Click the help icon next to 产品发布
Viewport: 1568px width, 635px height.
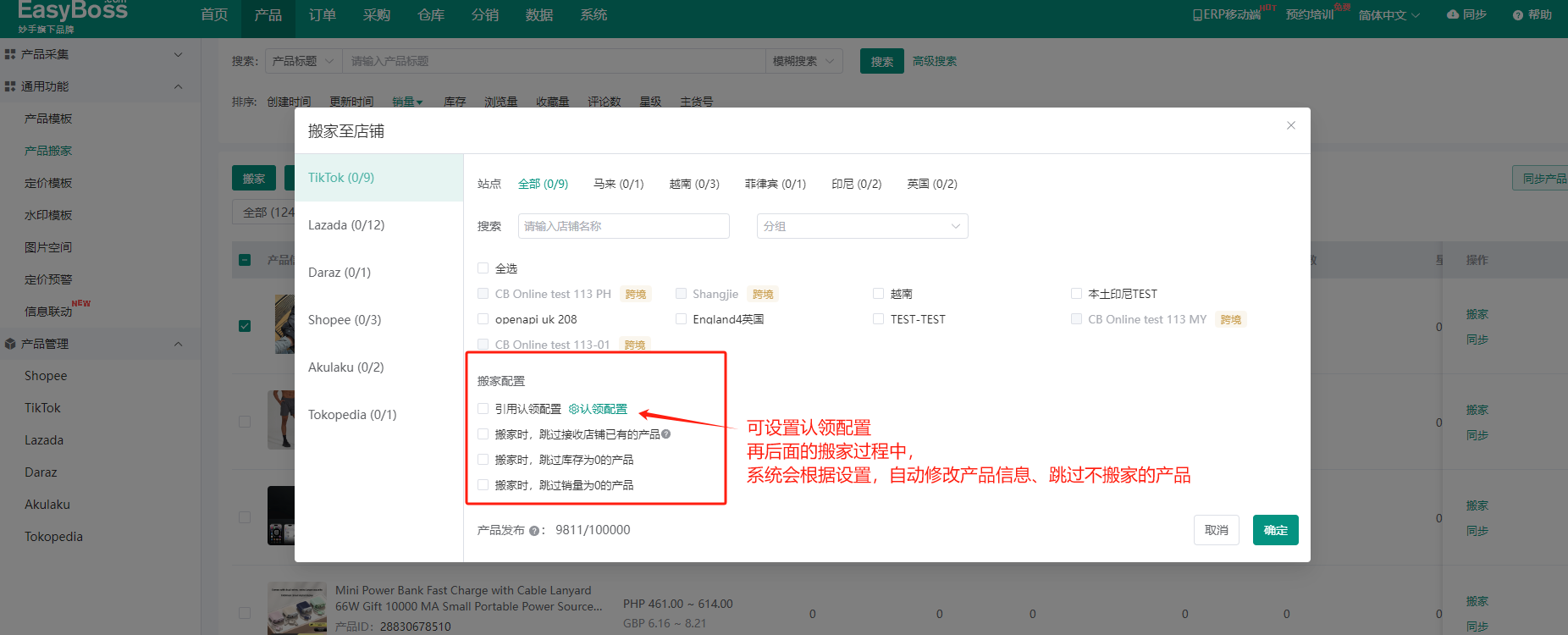[x=534, y=531]
